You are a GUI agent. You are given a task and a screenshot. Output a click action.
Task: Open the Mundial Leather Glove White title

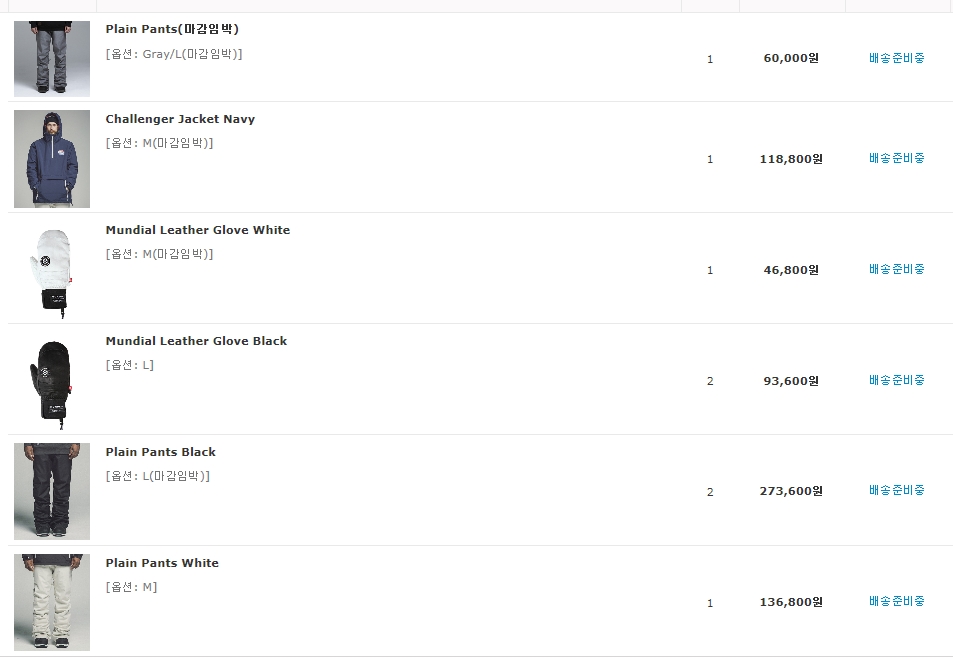(x=198, y=230)
